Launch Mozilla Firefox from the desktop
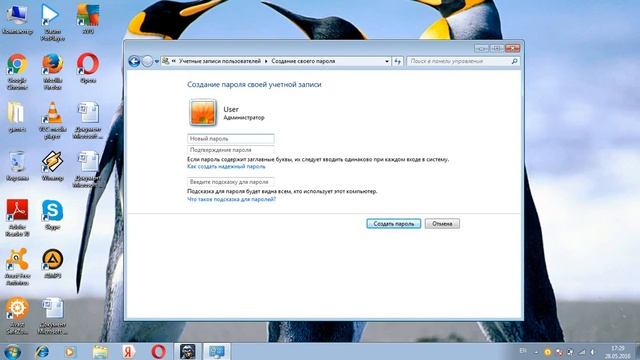 (x=53, y=71)
